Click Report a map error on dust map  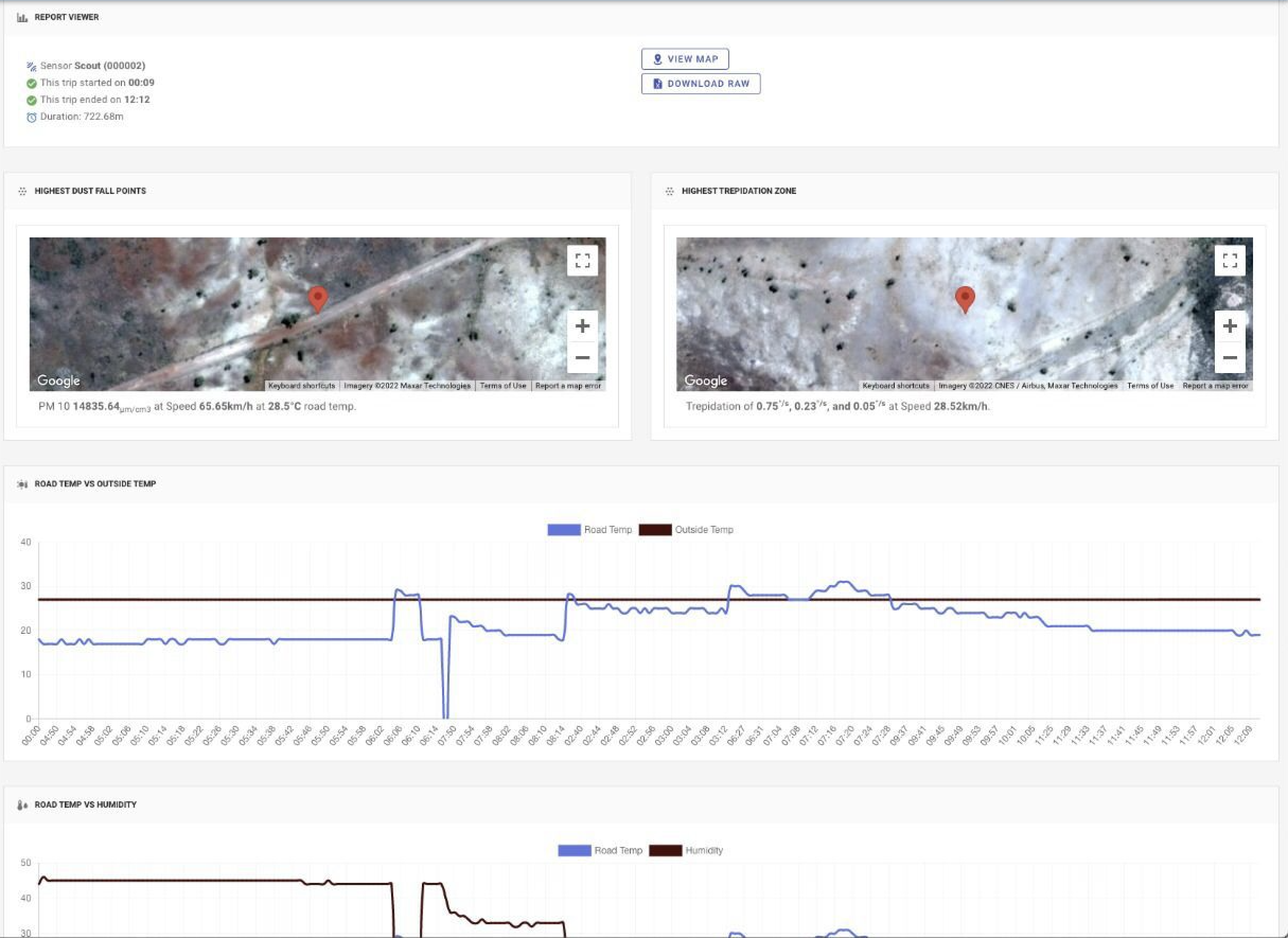pyautogui.click(x=568, y=386)
